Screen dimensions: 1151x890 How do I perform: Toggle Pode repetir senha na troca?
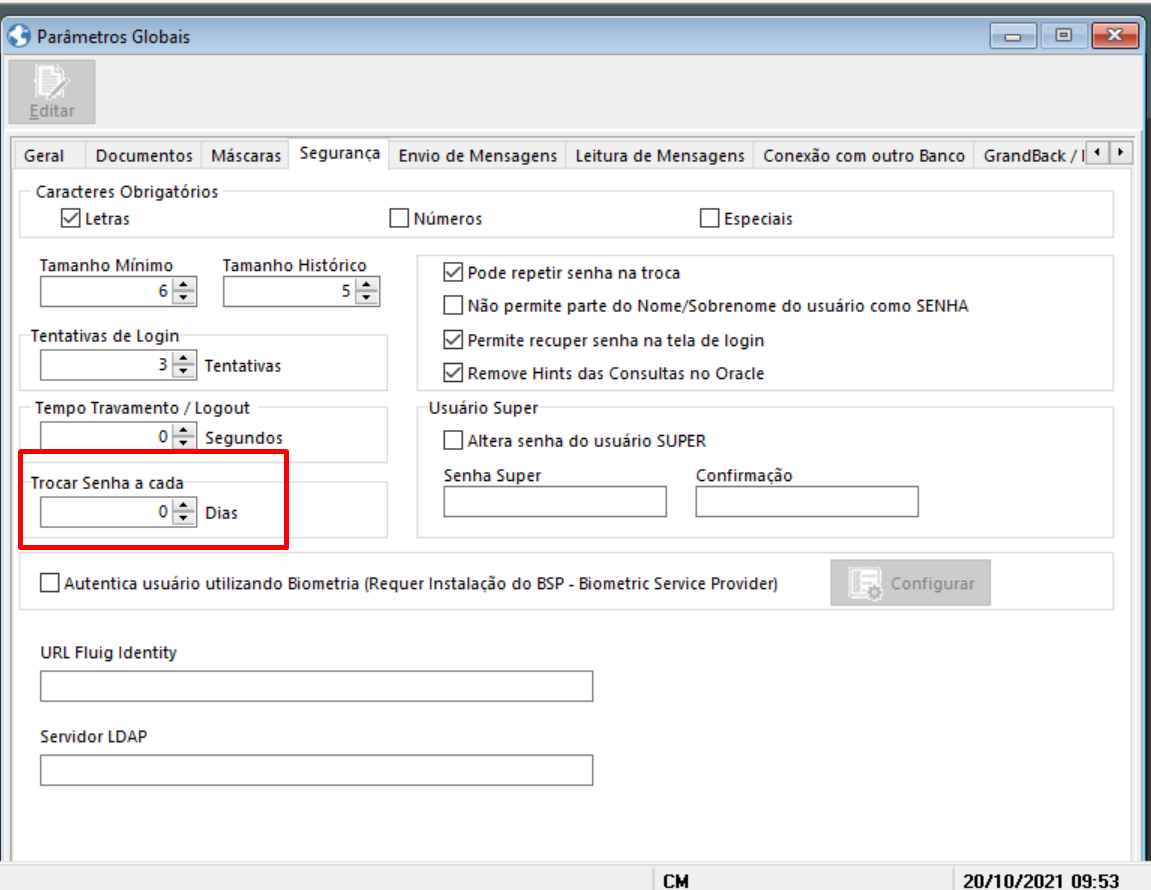pyautogui.click(x=453, y=272)
